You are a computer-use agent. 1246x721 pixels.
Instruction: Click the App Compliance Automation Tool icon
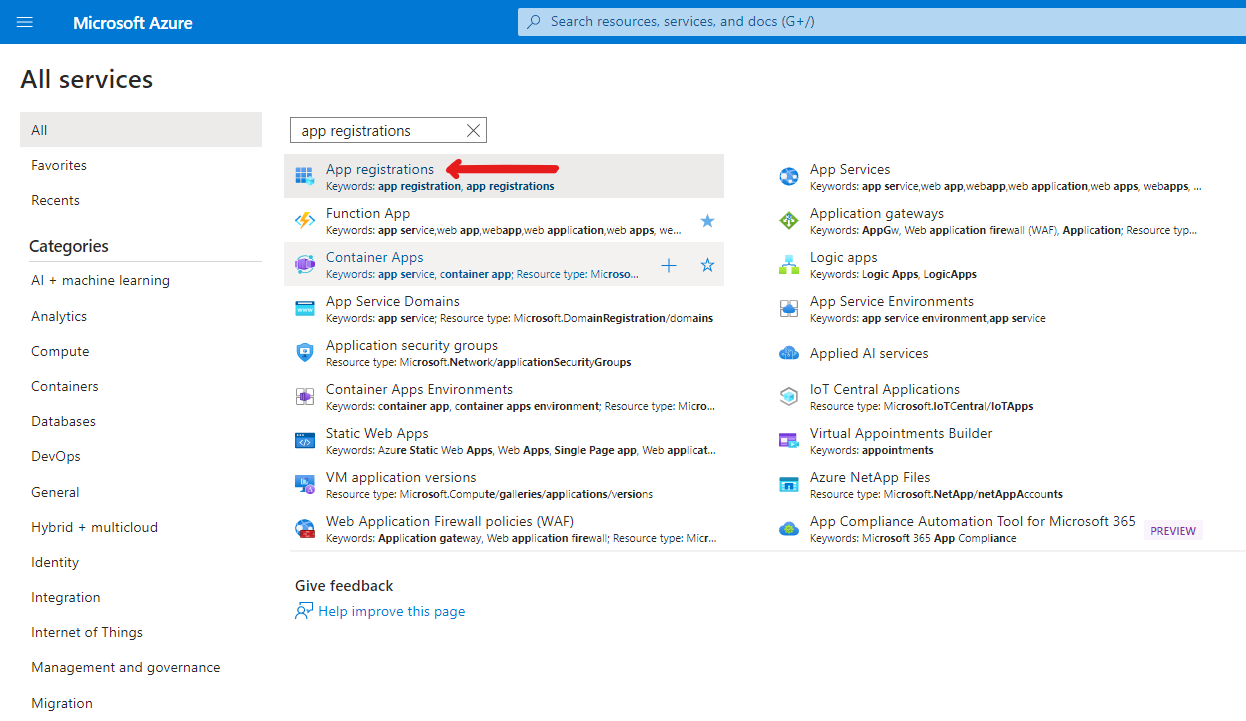coord(789,529)
